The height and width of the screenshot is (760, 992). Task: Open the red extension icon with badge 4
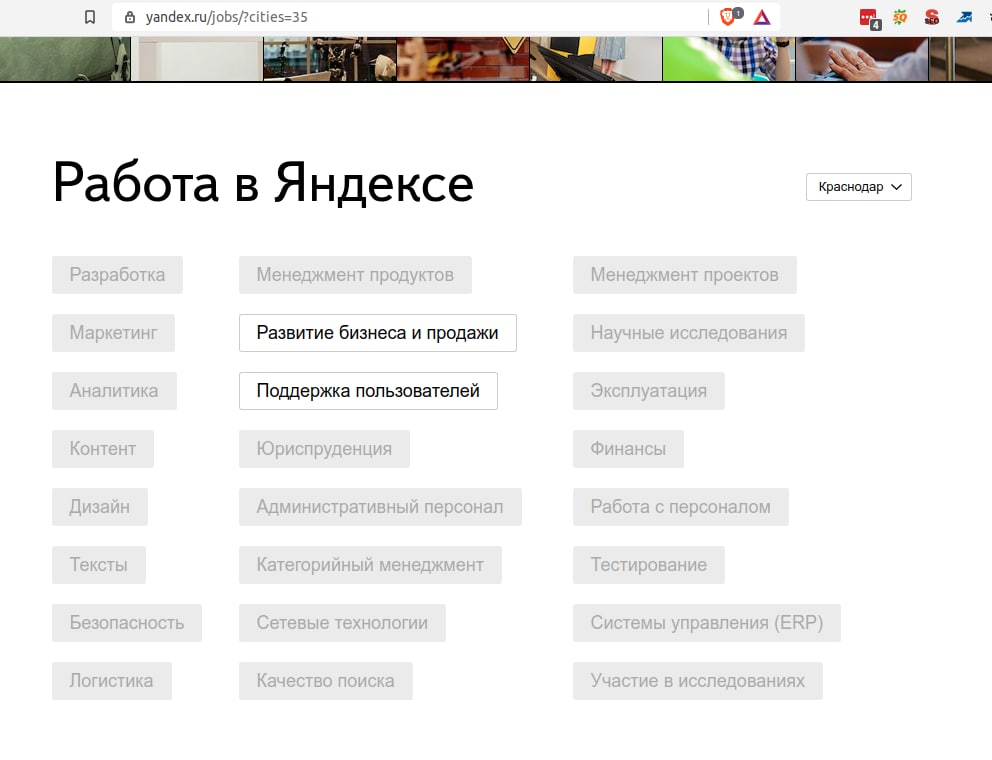click(x=870, y=19)
